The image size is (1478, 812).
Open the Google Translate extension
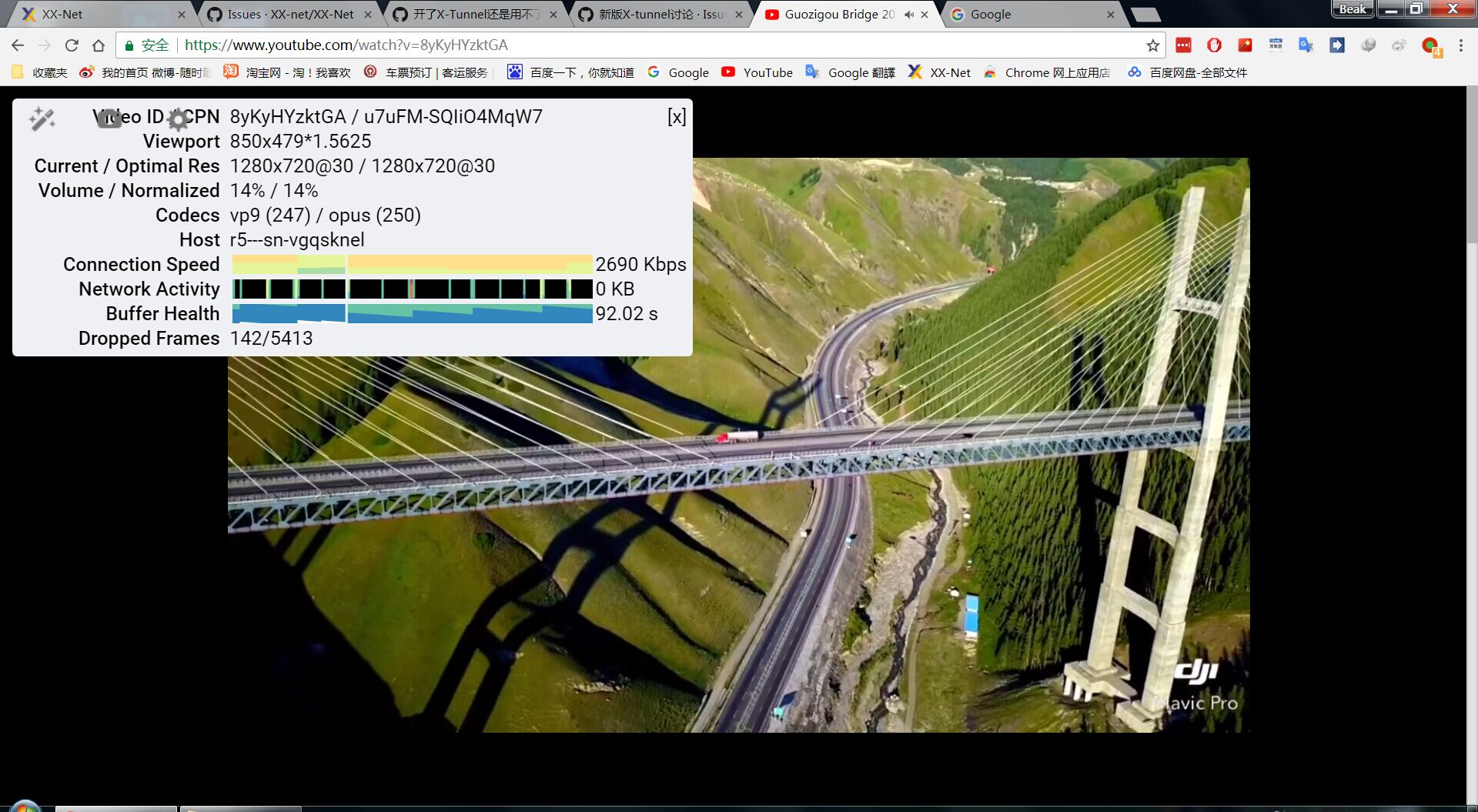click(x=1306, y=45)
